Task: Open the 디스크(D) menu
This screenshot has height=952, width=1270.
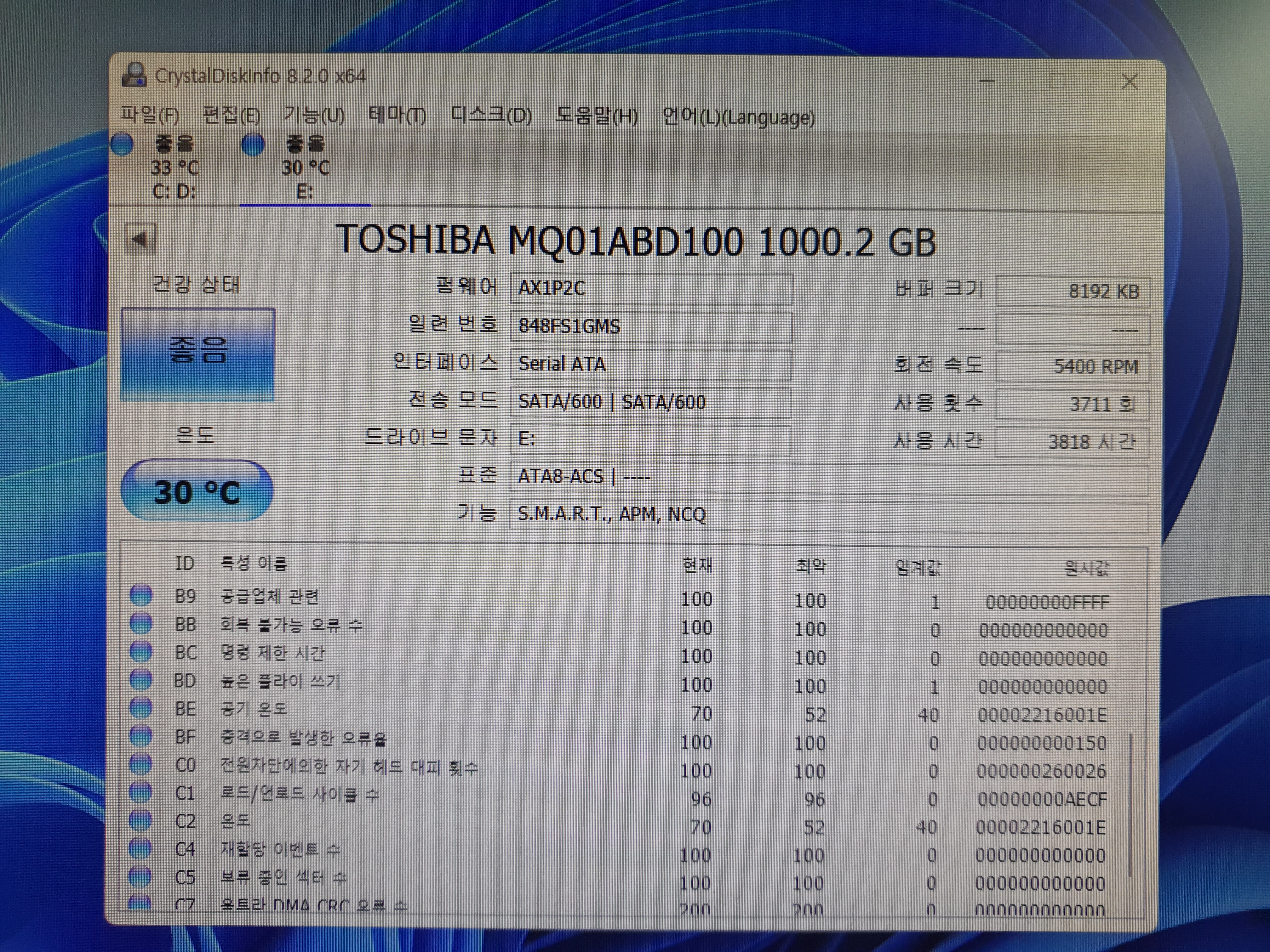Action: tap(491, 116)
